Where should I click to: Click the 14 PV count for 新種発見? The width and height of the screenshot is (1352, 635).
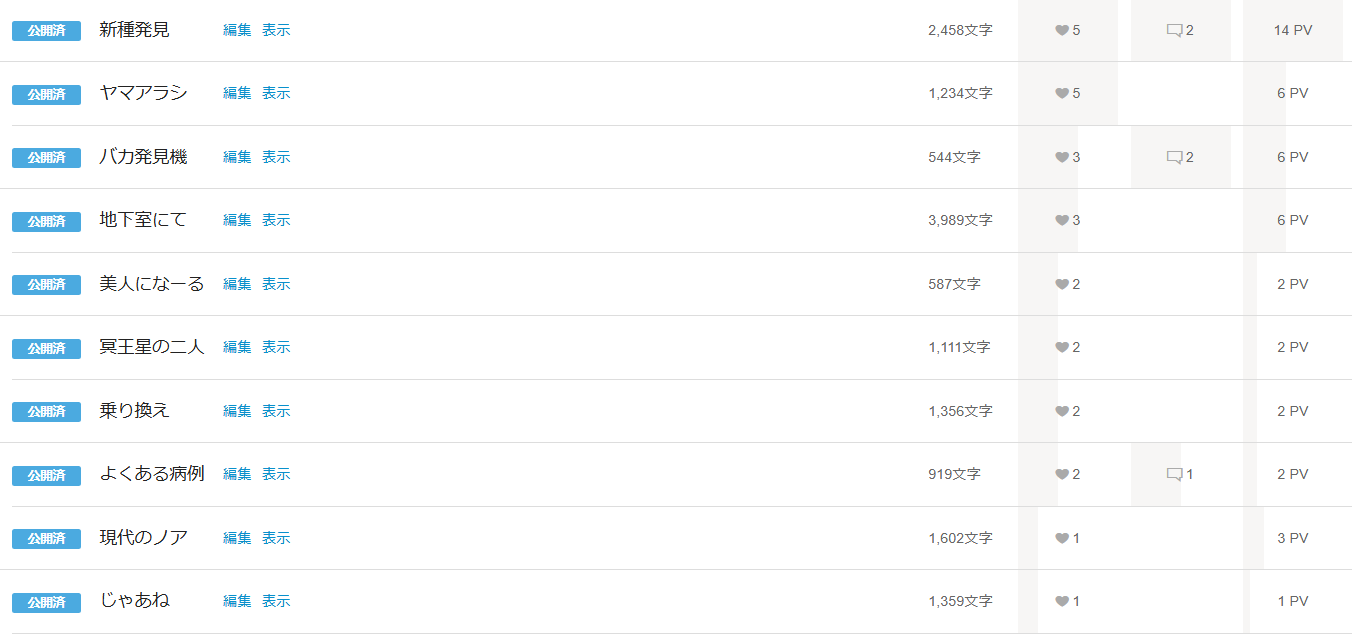[x=1292, y=30]
